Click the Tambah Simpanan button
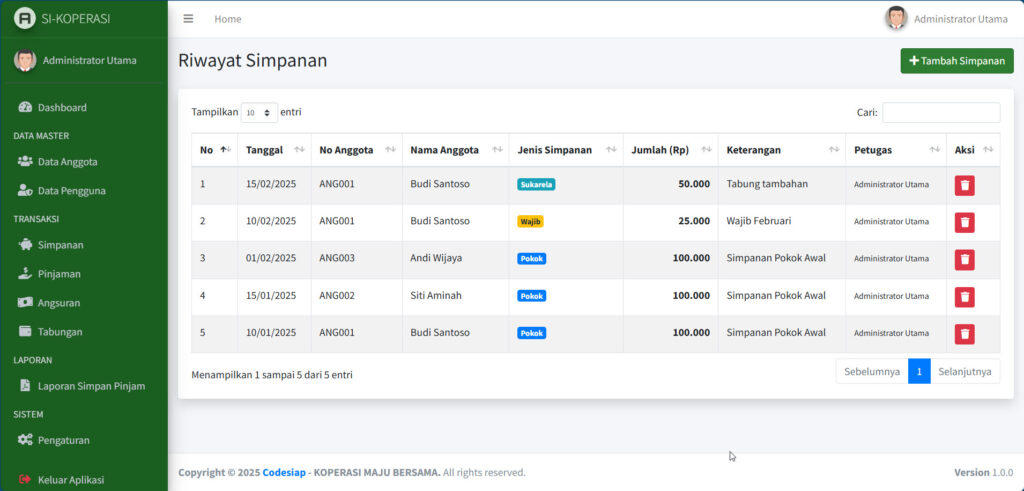The height and width of the screenshot is (491, 1024). pos(956,61)
